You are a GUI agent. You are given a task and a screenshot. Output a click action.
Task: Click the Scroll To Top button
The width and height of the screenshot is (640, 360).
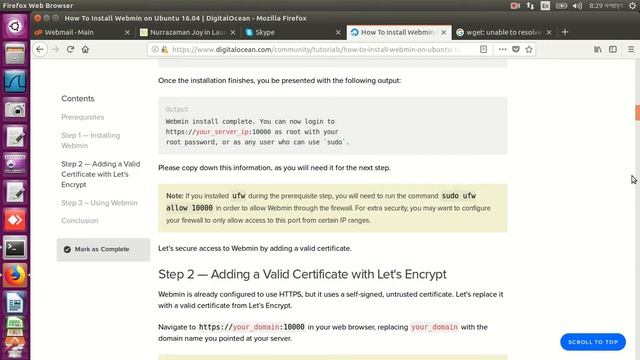pyautogui.click(x=593, y=342)
